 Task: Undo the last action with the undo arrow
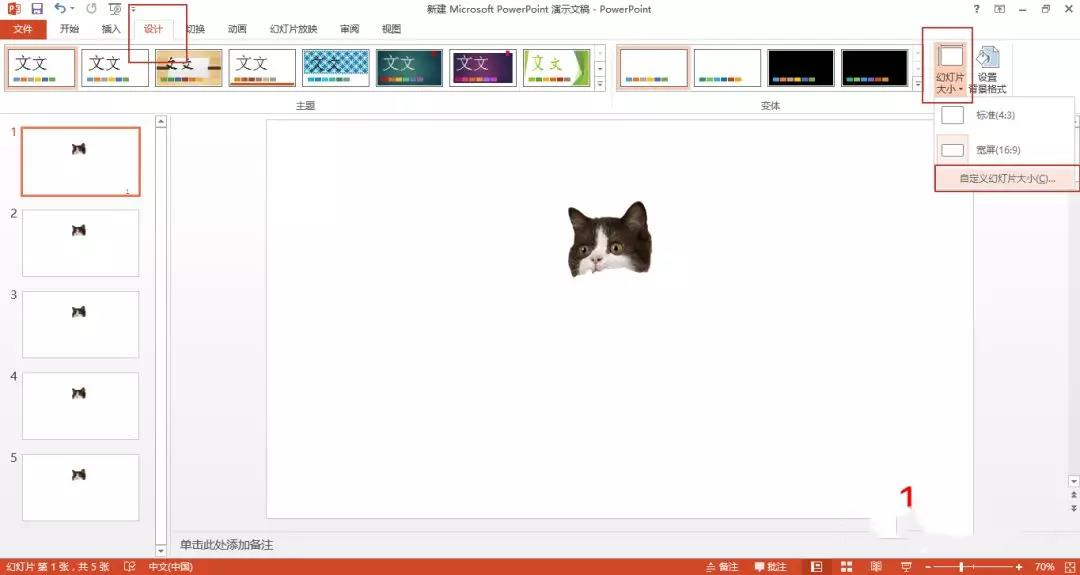(x=61, y=9)
